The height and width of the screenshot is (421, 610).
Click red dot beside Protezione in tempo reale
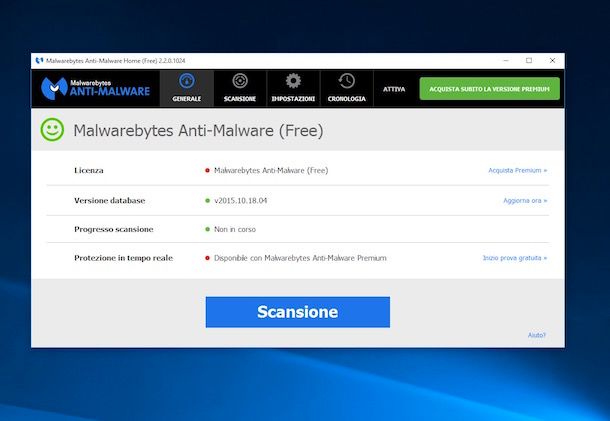click(x=207, y=258)
